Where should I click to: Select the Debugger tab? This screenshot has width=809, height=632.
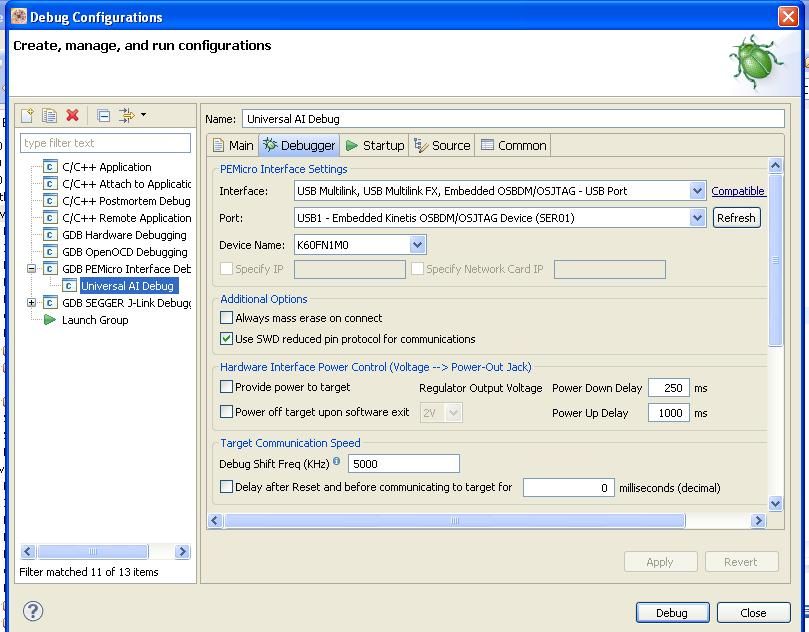point(299,145)
